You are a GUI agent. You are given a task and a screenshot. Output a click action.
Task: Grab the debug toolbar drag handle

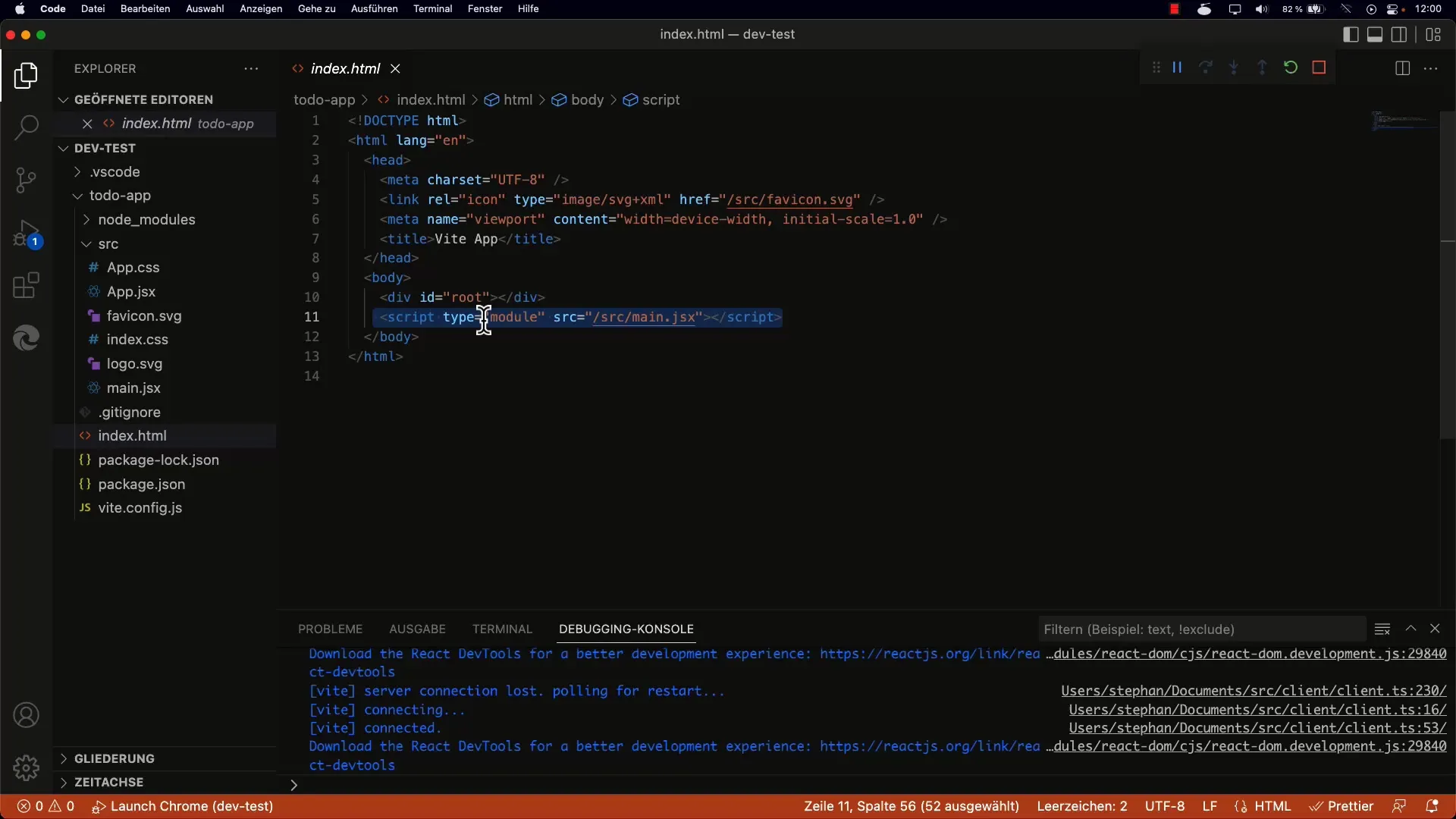tap(1156, 67)
